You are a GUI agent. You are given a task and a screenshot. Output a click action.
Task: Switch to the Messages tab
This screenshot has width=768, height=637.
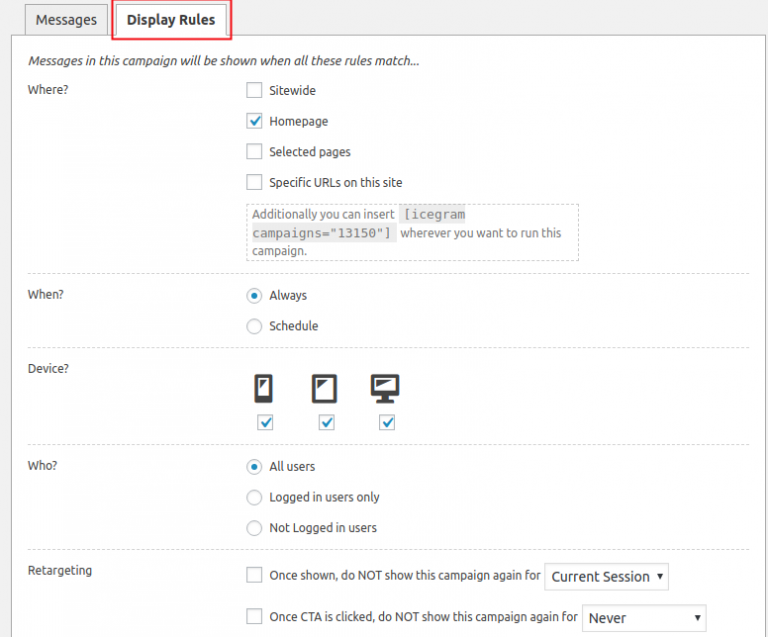point(66,20)
